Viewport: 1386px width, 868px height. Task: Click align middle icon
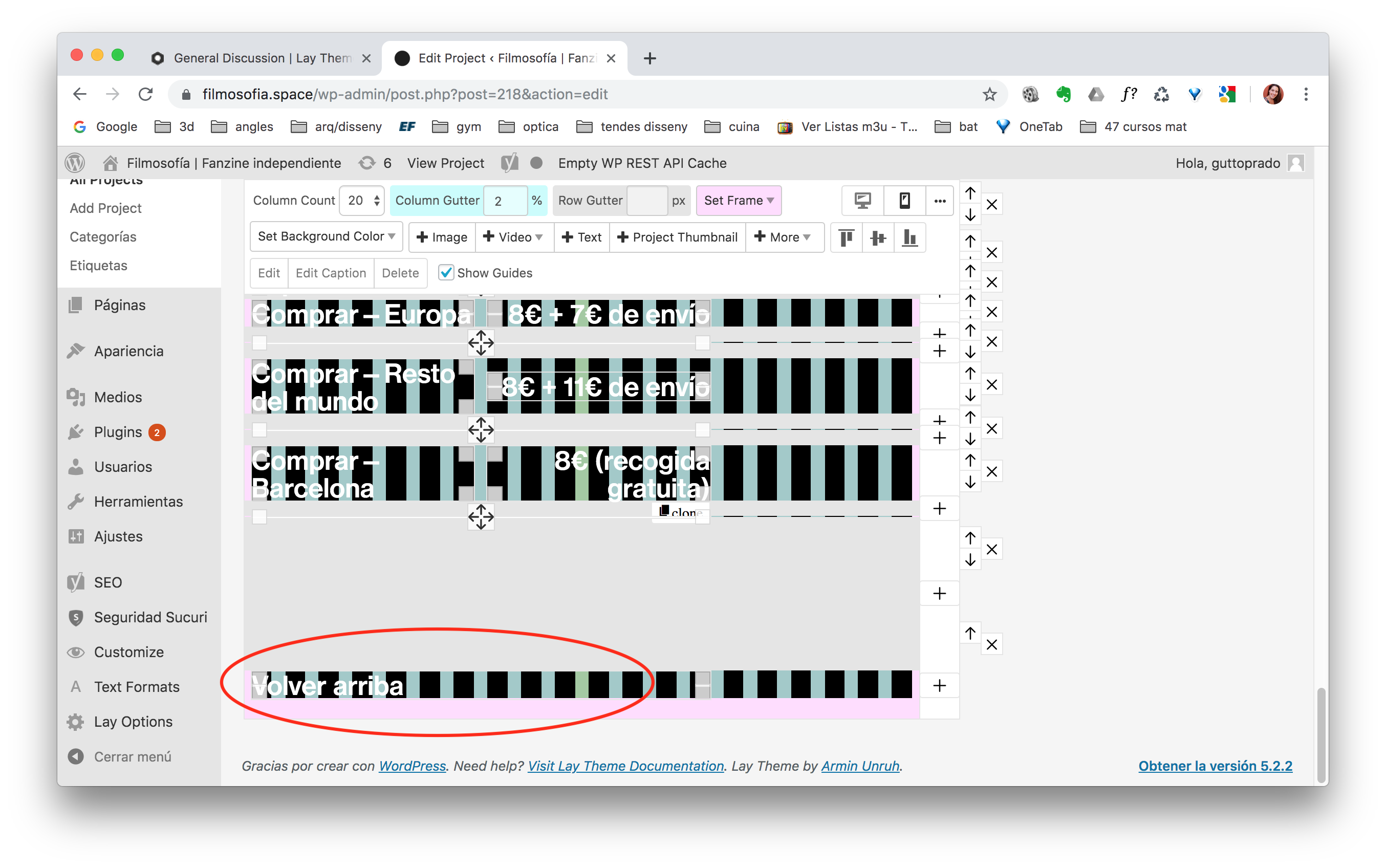(x=878, y=237)
